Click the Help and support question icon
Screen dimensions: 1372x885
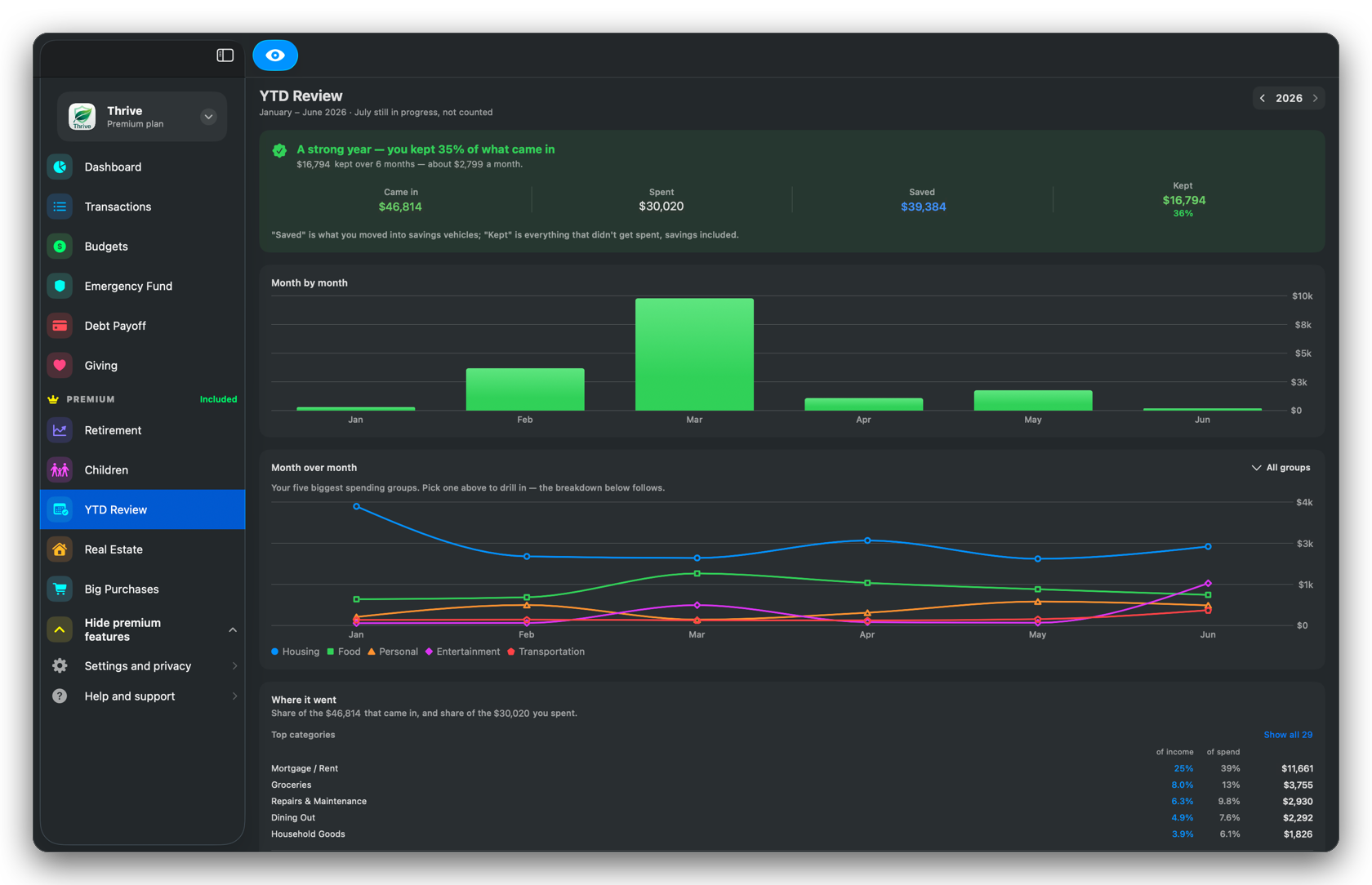(x=60, y=696)
